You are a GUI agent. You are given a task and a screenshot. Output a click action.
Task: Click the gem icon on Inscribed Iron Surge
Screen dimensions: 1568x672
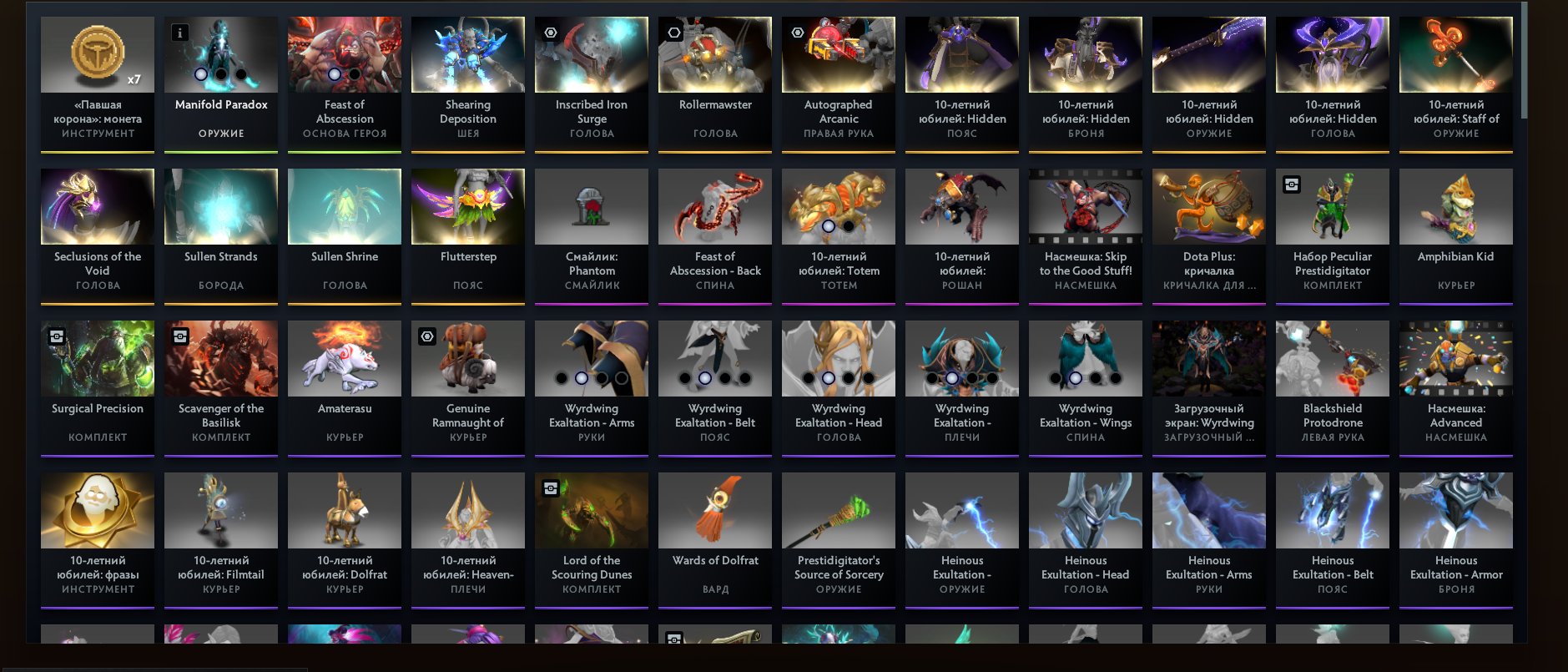(551, 33)
